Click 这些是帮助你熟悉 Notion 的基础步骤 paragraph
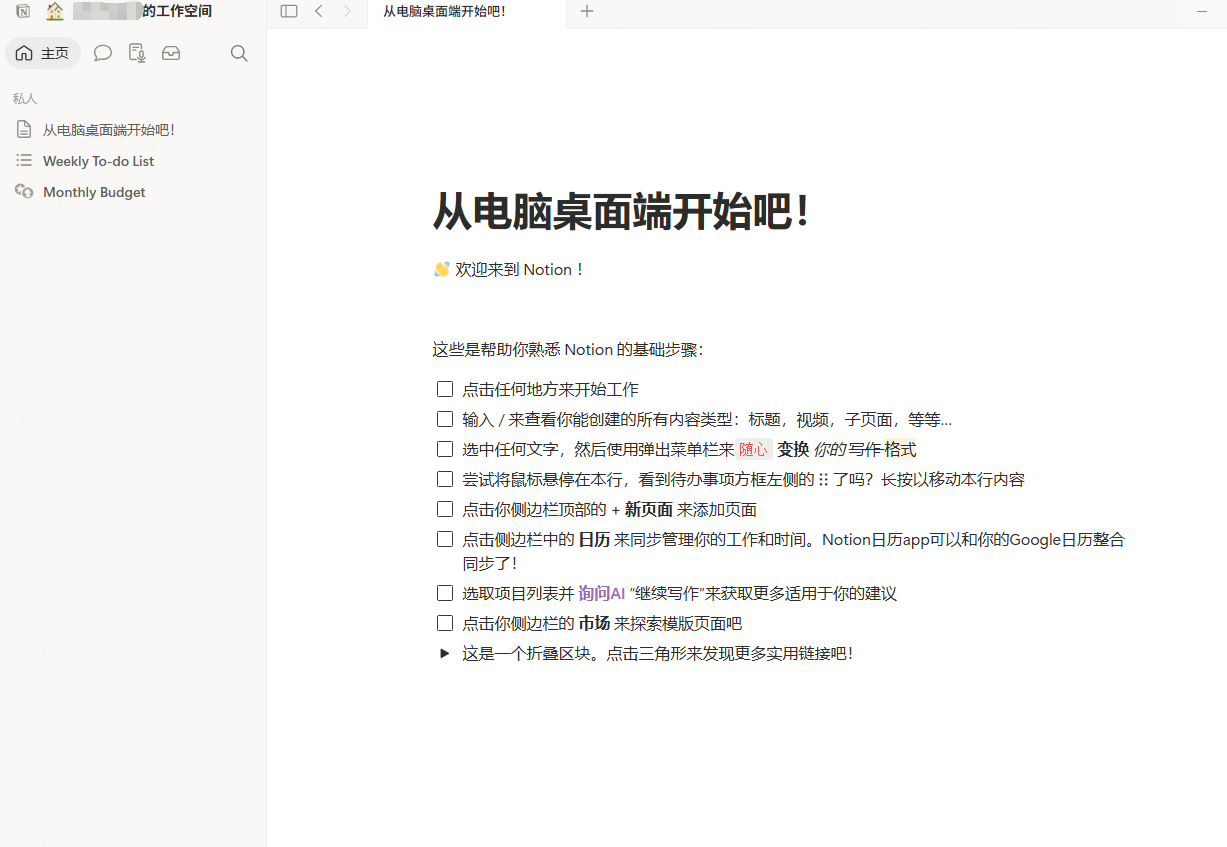 568,349
